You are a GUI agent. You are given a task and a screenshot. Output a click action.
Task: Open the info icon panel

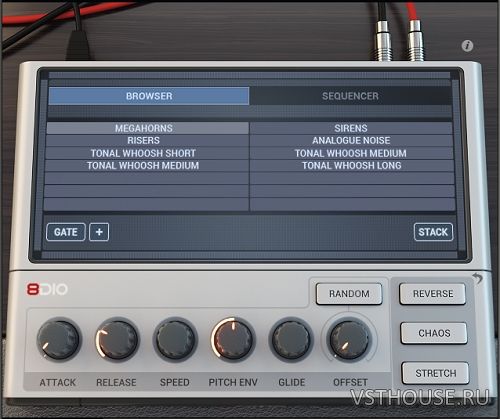click(x=467, y=46)
